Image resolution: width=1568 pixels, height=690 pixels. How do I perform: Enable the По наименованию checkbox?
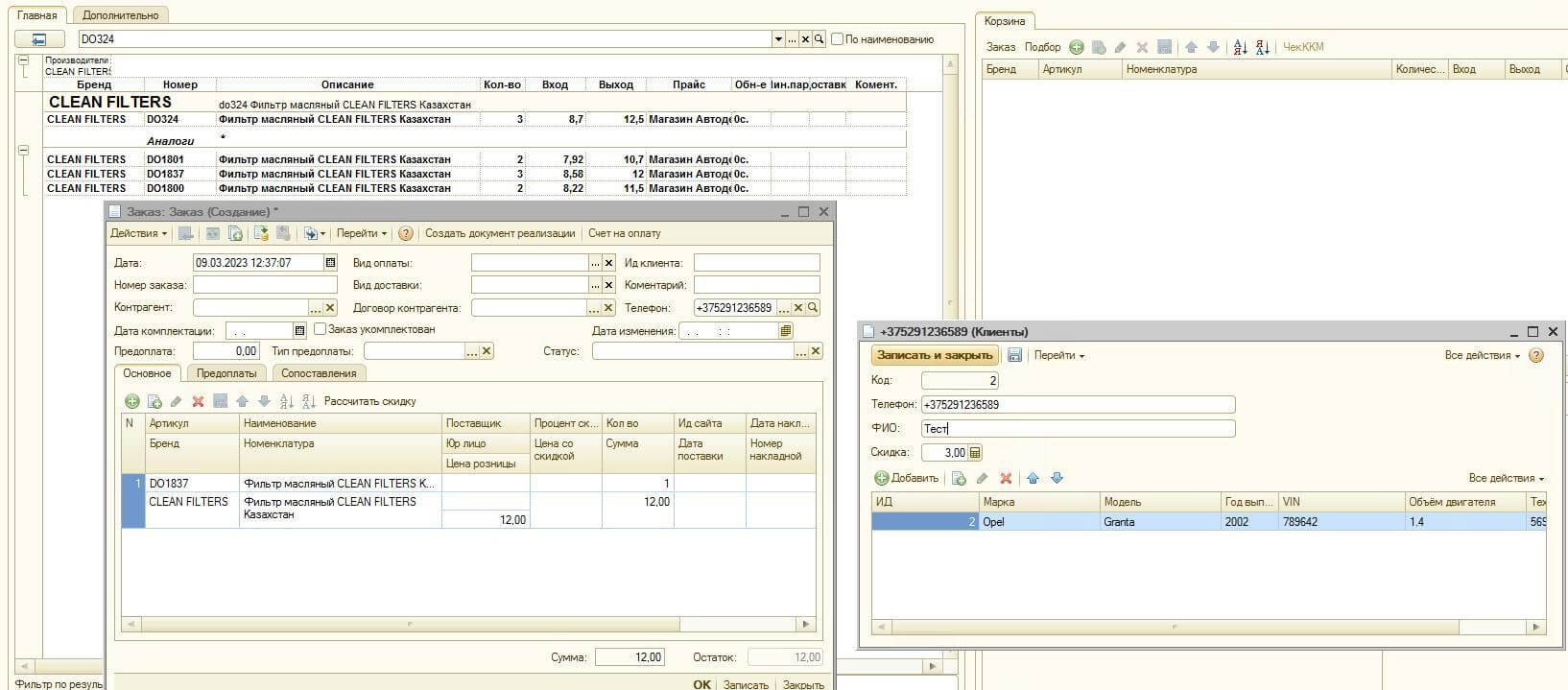coord(837,39)
